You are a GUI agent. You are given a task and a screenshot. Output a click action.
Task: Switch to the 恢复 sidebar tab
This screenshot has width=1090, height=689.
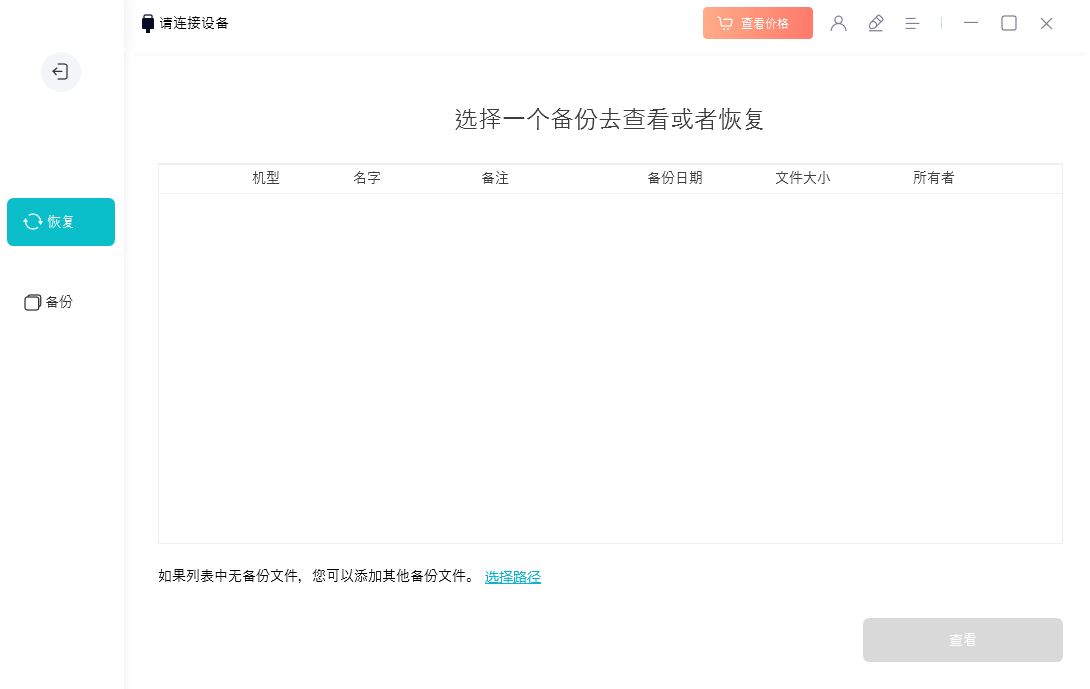tap(61, 222)
